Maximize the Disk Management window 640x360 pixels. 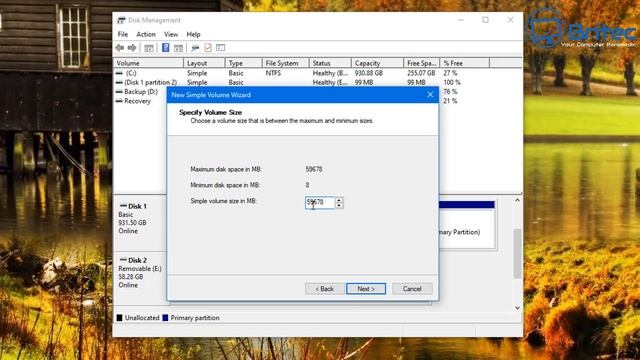[485, 20]
